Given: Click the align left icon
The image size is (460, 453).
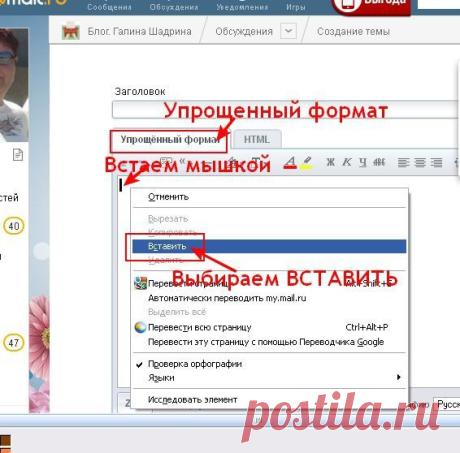Looking at the screenshot, I should [x=403, y=163].
